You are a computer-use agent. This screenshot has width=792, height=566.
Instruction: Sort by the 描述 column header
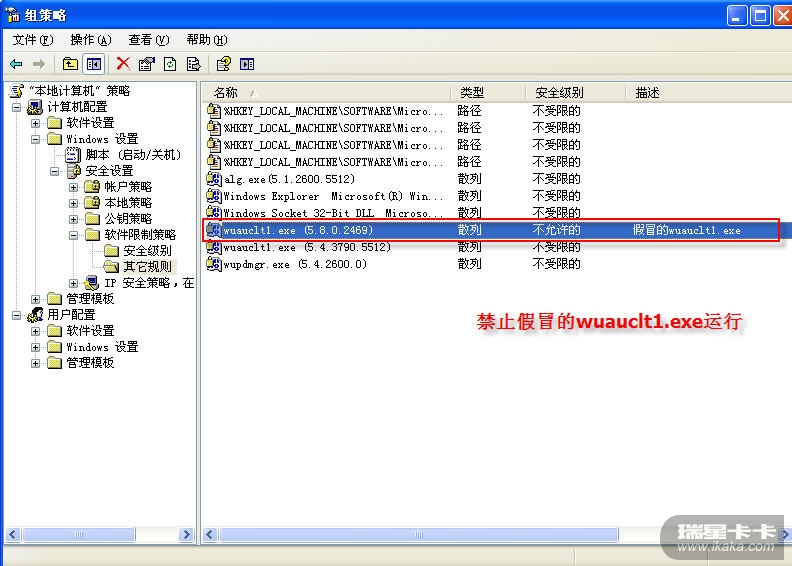click(709, 92)
